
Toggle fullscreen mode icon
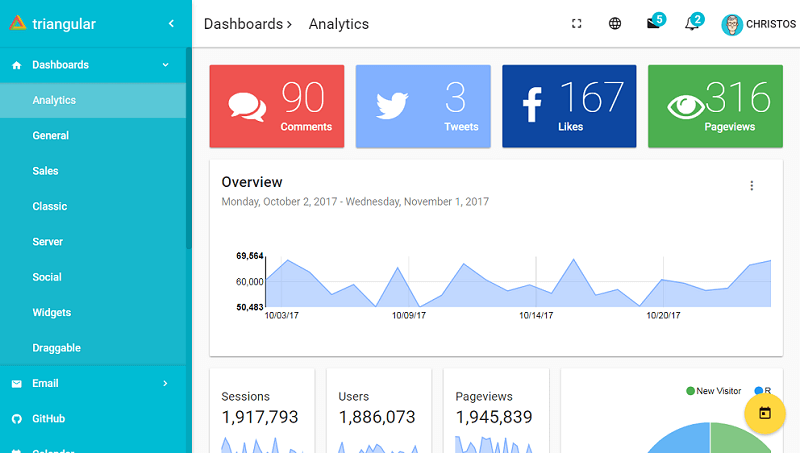pyautogui.click(x=577, y=23)
